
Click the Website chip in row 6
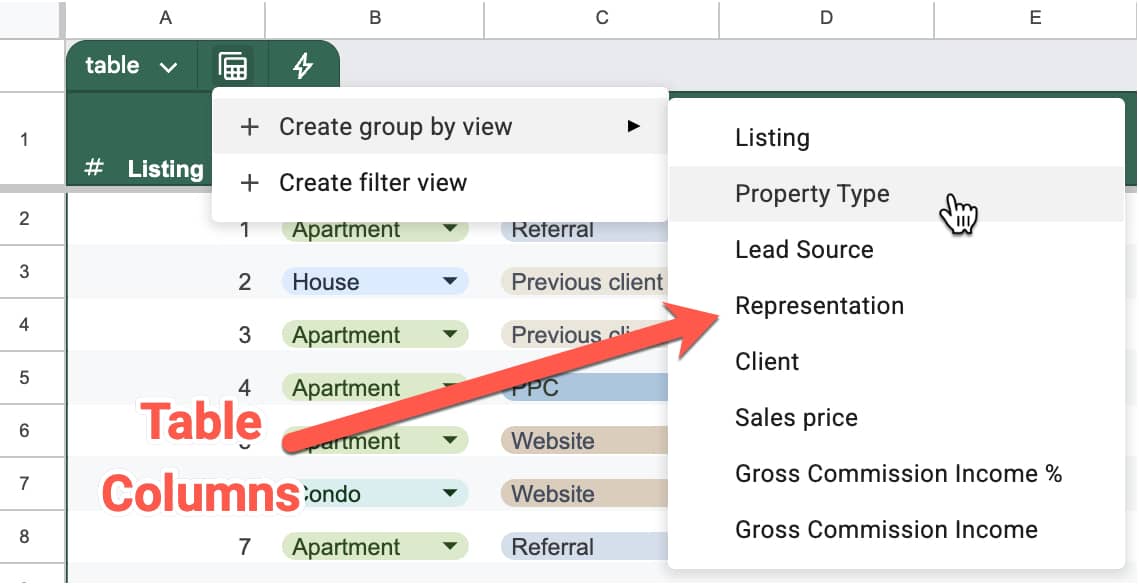point(553,441)
